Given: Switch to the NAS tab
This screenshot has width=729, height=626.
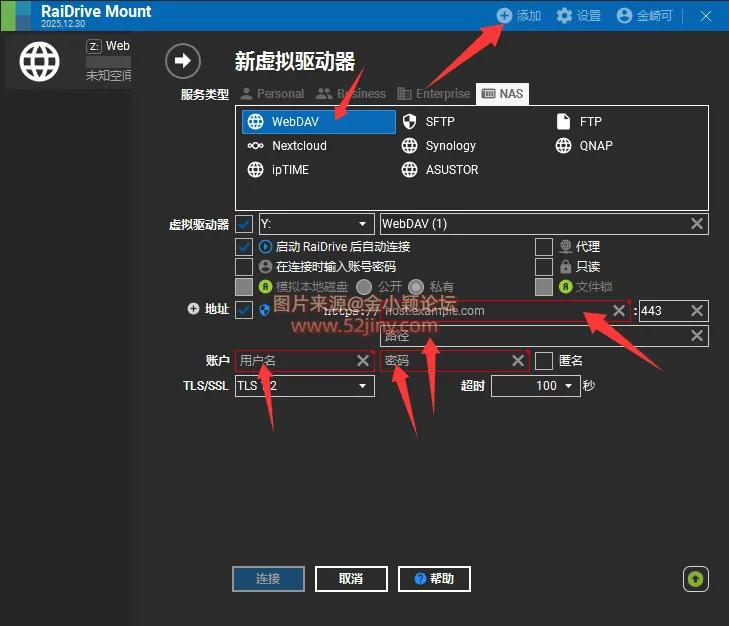Looking at the screenshot, I should 502,94.
